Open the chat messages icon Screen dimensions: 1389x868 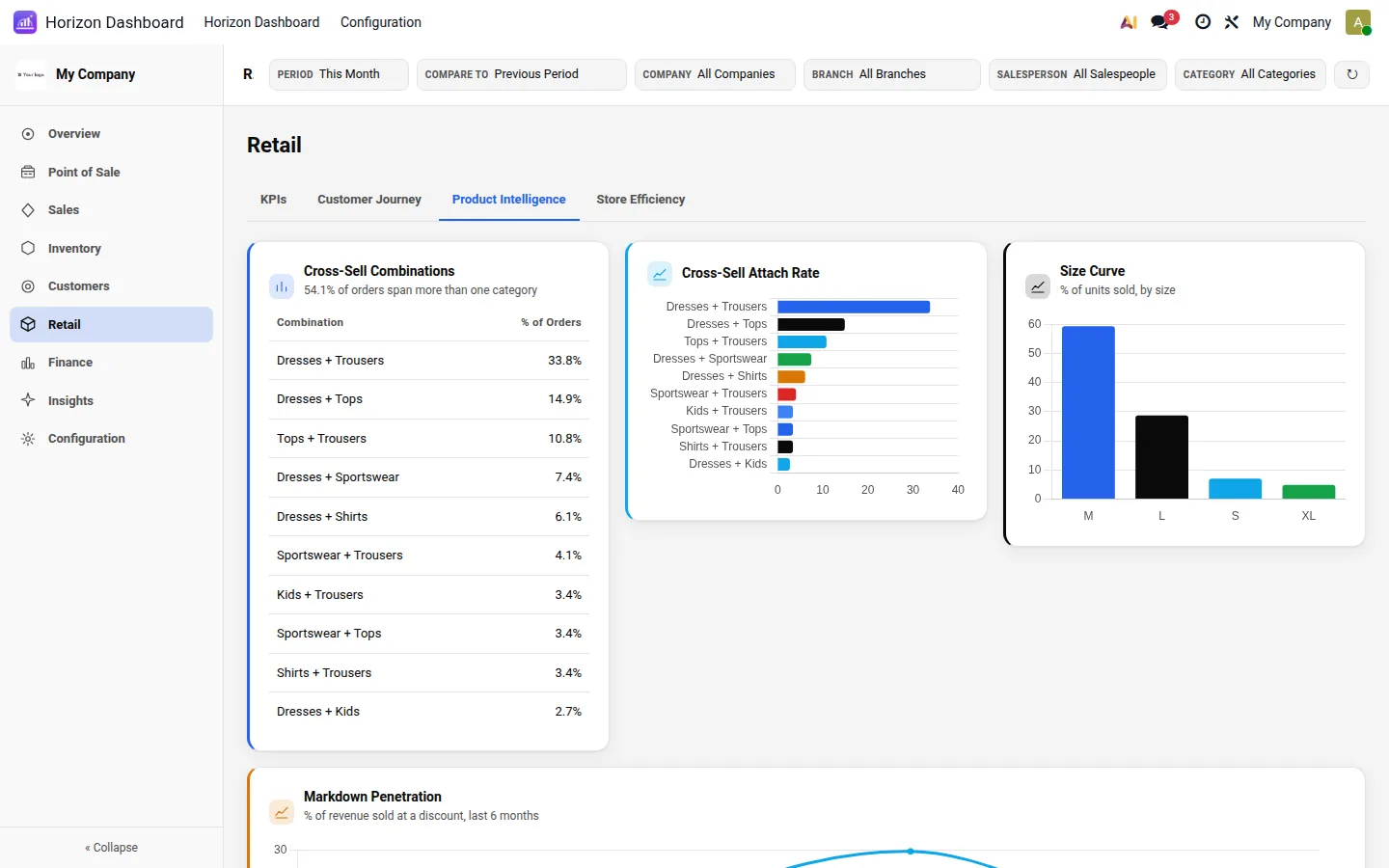[1160, 22]
